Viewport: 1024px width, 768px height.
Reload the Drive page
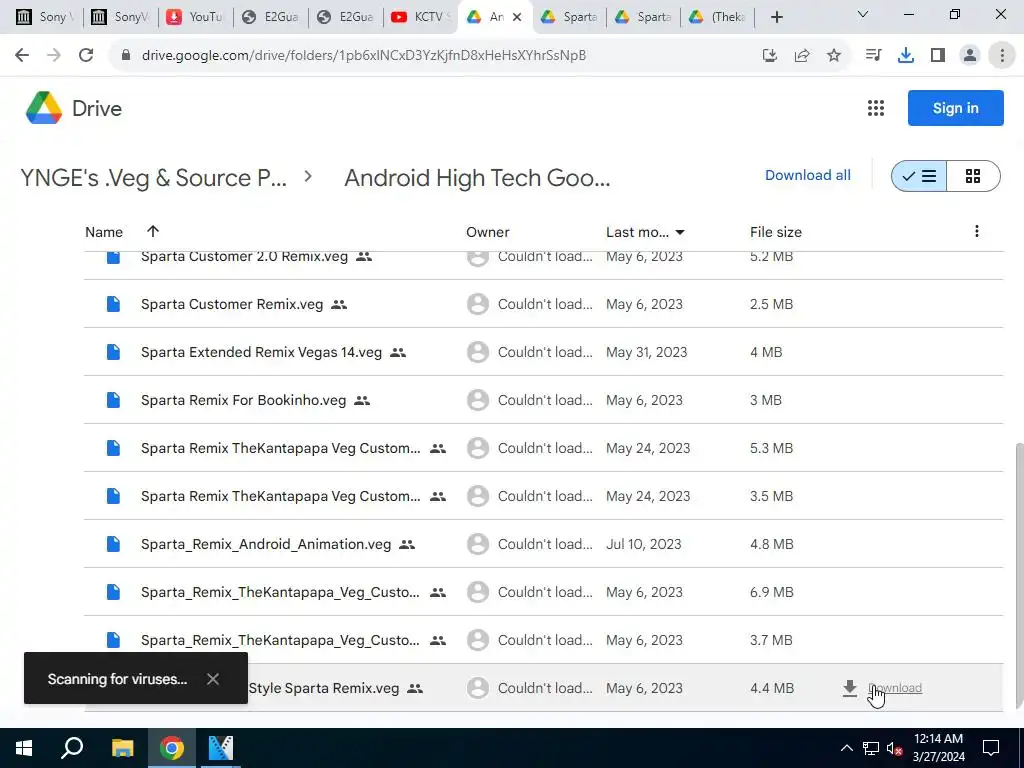tap(86, 56)
